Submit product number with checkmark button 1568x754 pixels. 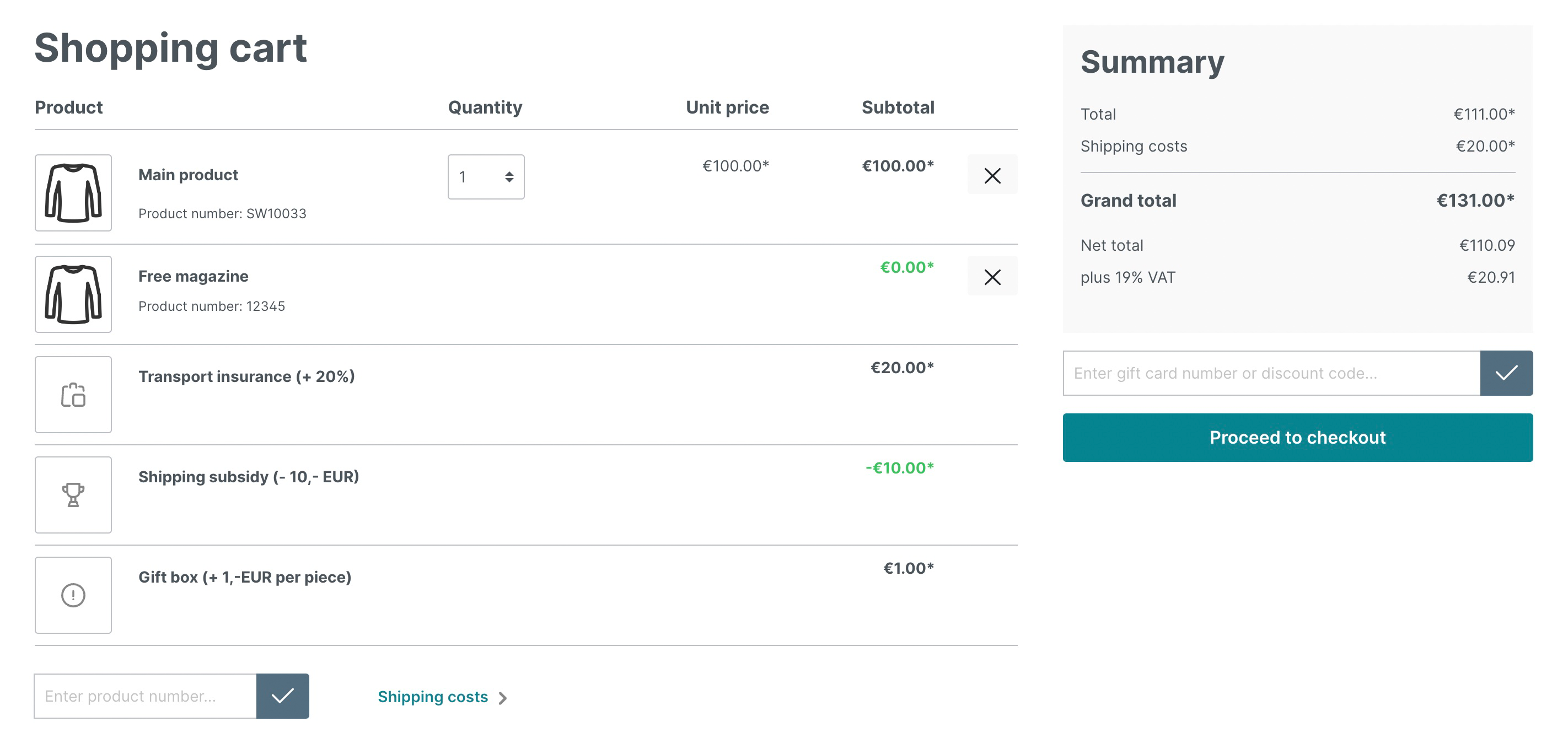tap(282, 696)
